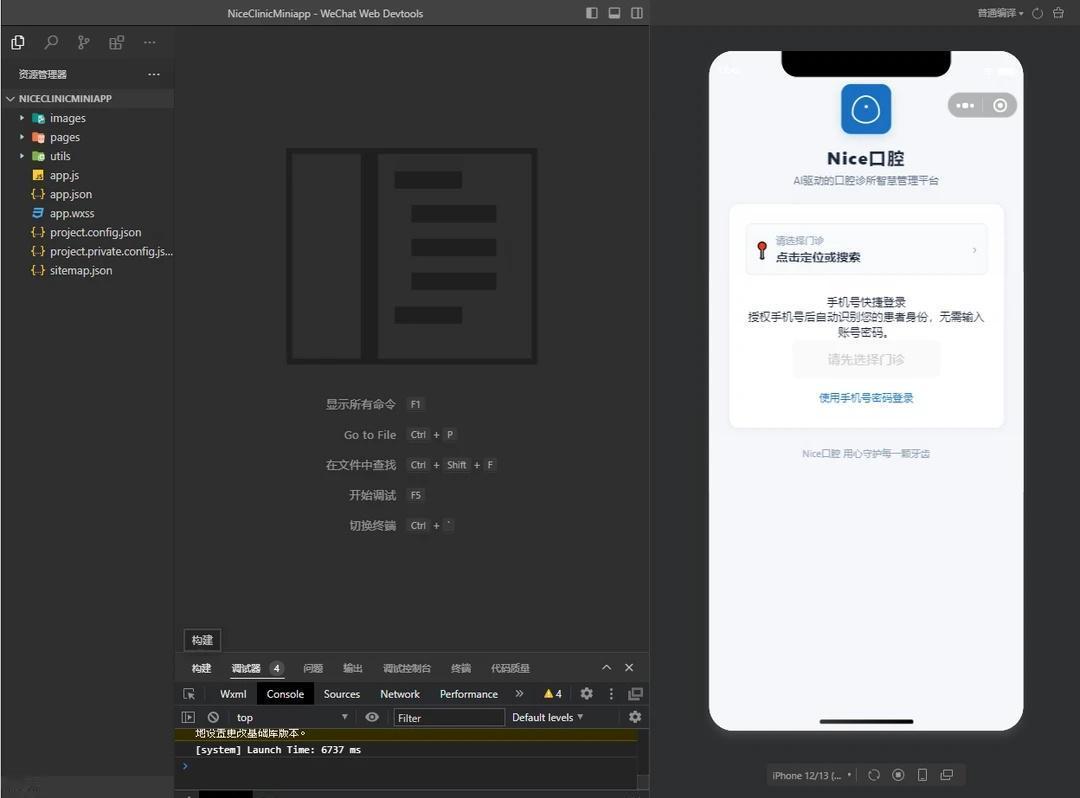Open the Default levels dropdown
This screenshot has width=1080, height=798.
(548, 717)
